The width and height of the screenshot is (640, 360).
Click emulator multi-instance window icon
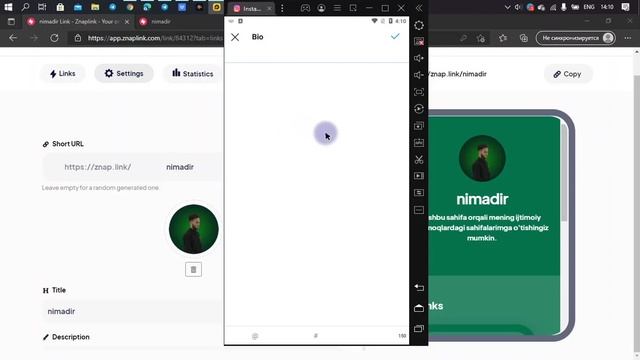pyautogui.click(x=419, y=126)
